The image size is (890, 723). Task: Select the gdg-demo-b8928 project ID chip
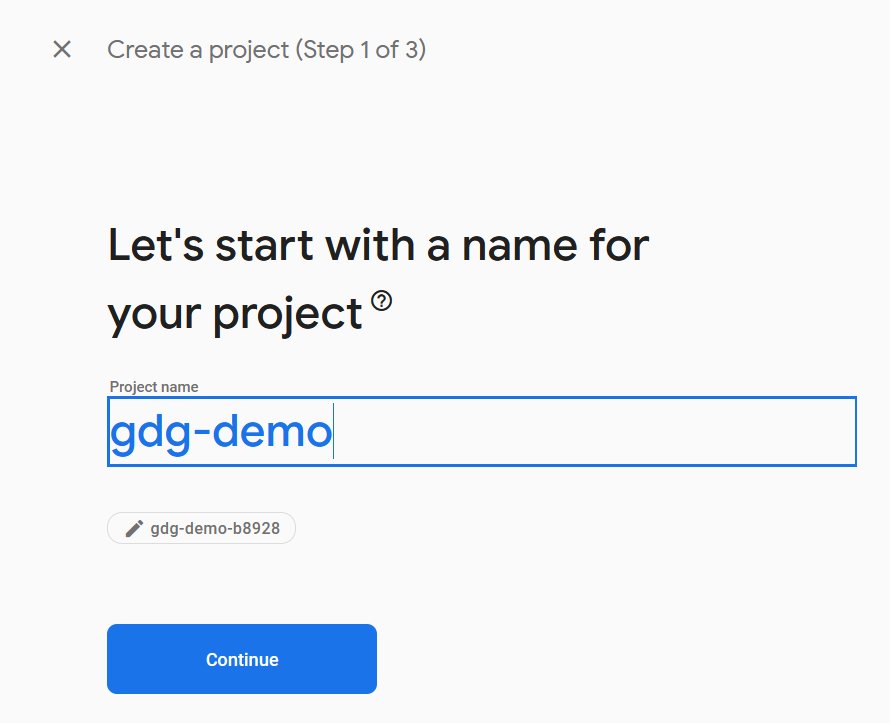pyautogui.click(x=201, y=528)
